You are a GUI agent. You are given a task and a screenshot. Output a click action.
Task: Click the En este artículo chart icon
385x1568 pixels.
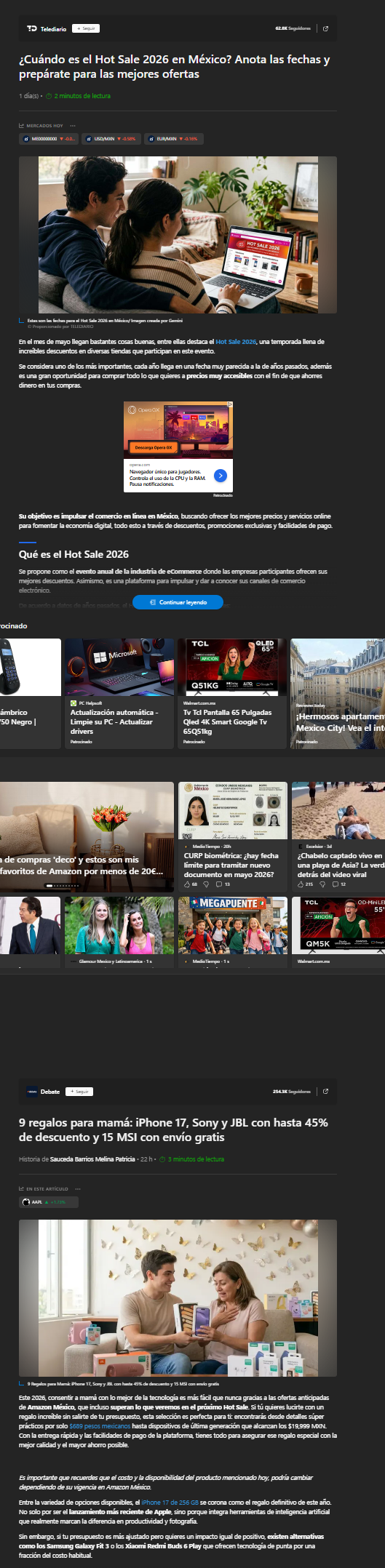click(22, 1189)
